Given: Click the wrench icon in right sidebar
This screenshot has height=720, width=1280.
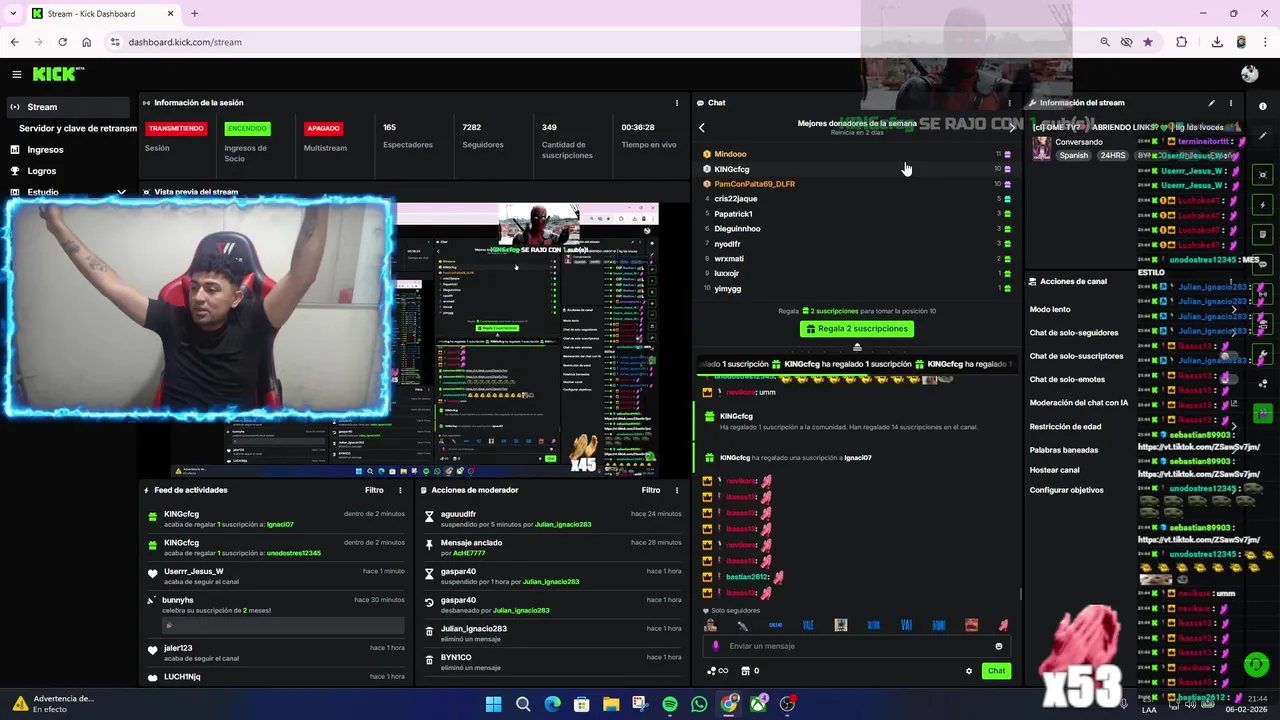Looking at the screenshot, I should tap(1263, 355).
